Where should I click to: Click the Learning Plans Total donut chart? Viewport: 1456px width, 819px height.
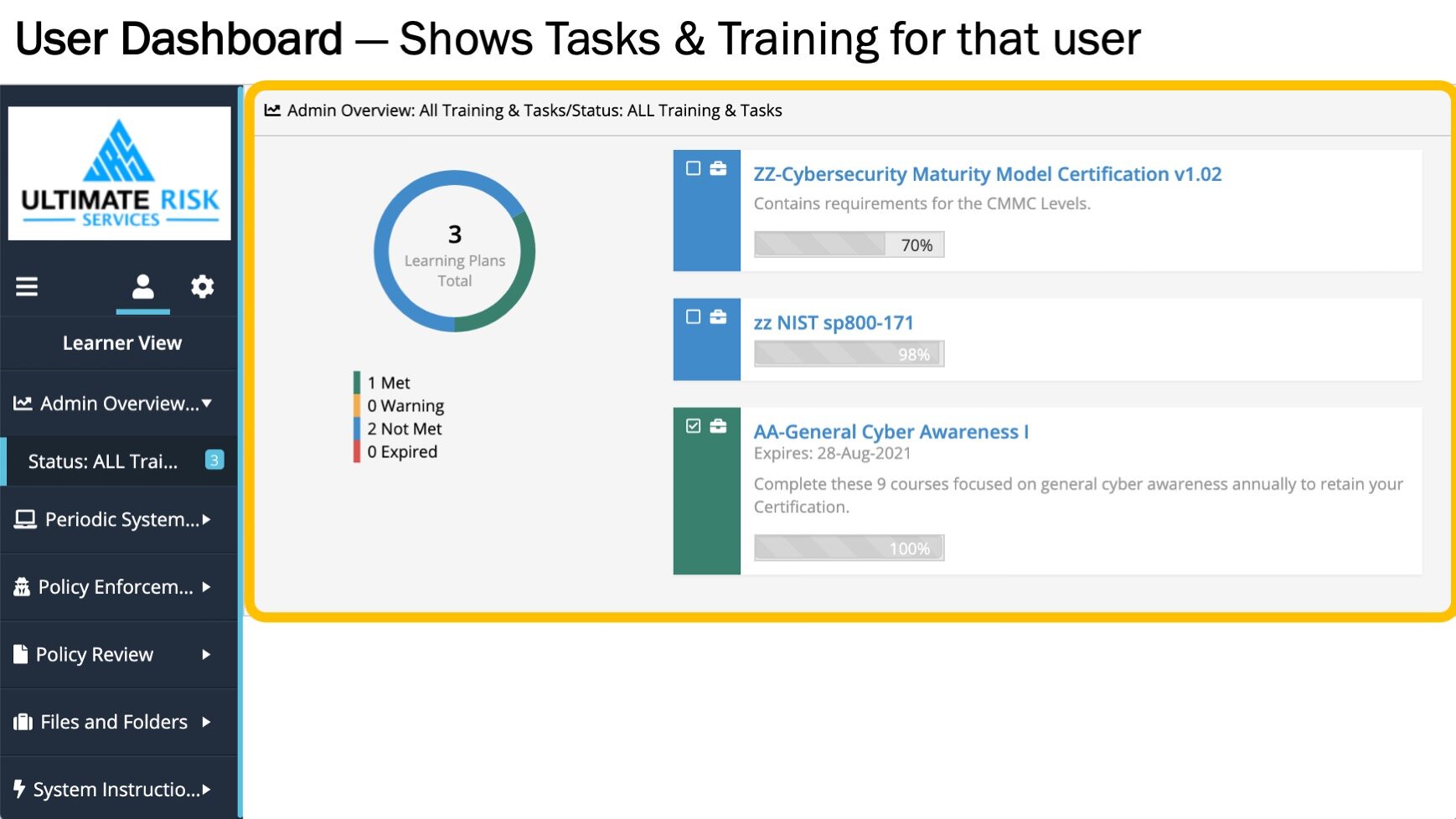click(455, 251)
